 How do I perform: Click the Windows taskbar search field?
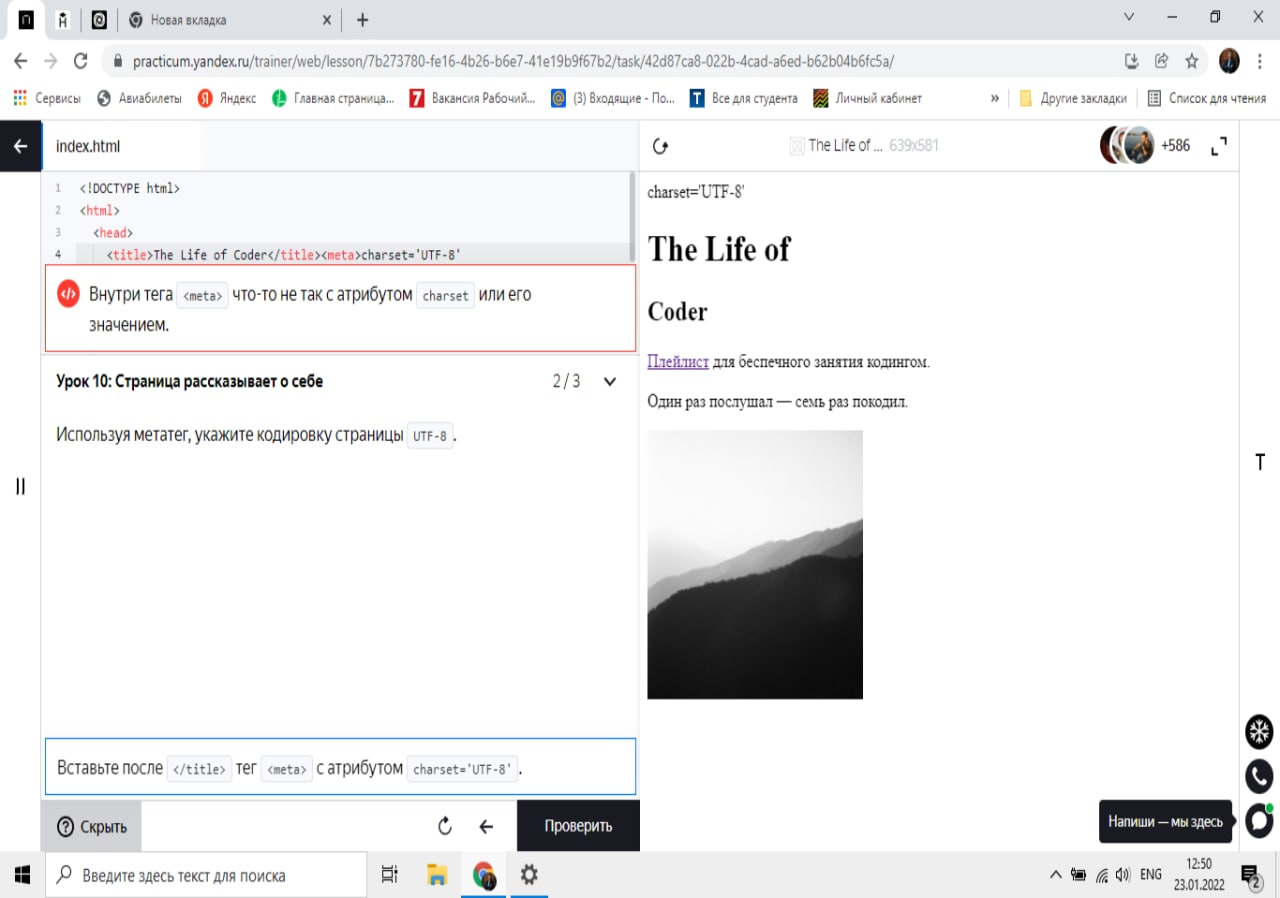[x=206, y=875]
